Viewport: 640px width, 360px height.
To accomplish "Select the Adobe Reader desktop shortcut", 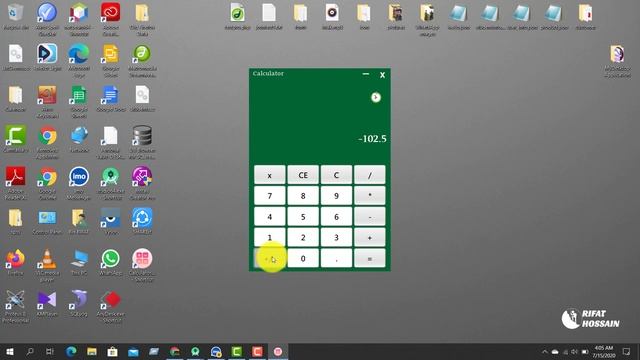I will pos(16,182).
